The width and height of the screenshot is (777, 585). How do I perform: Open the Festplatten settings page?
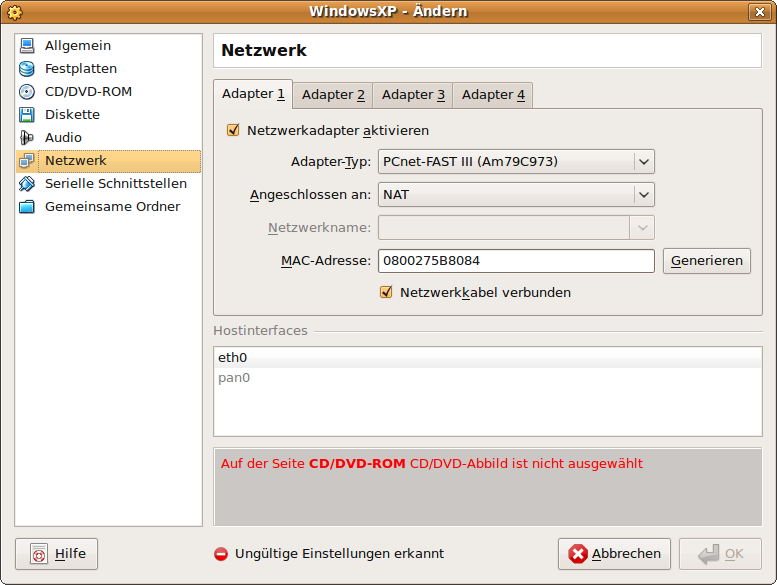[x=109, y=69]
